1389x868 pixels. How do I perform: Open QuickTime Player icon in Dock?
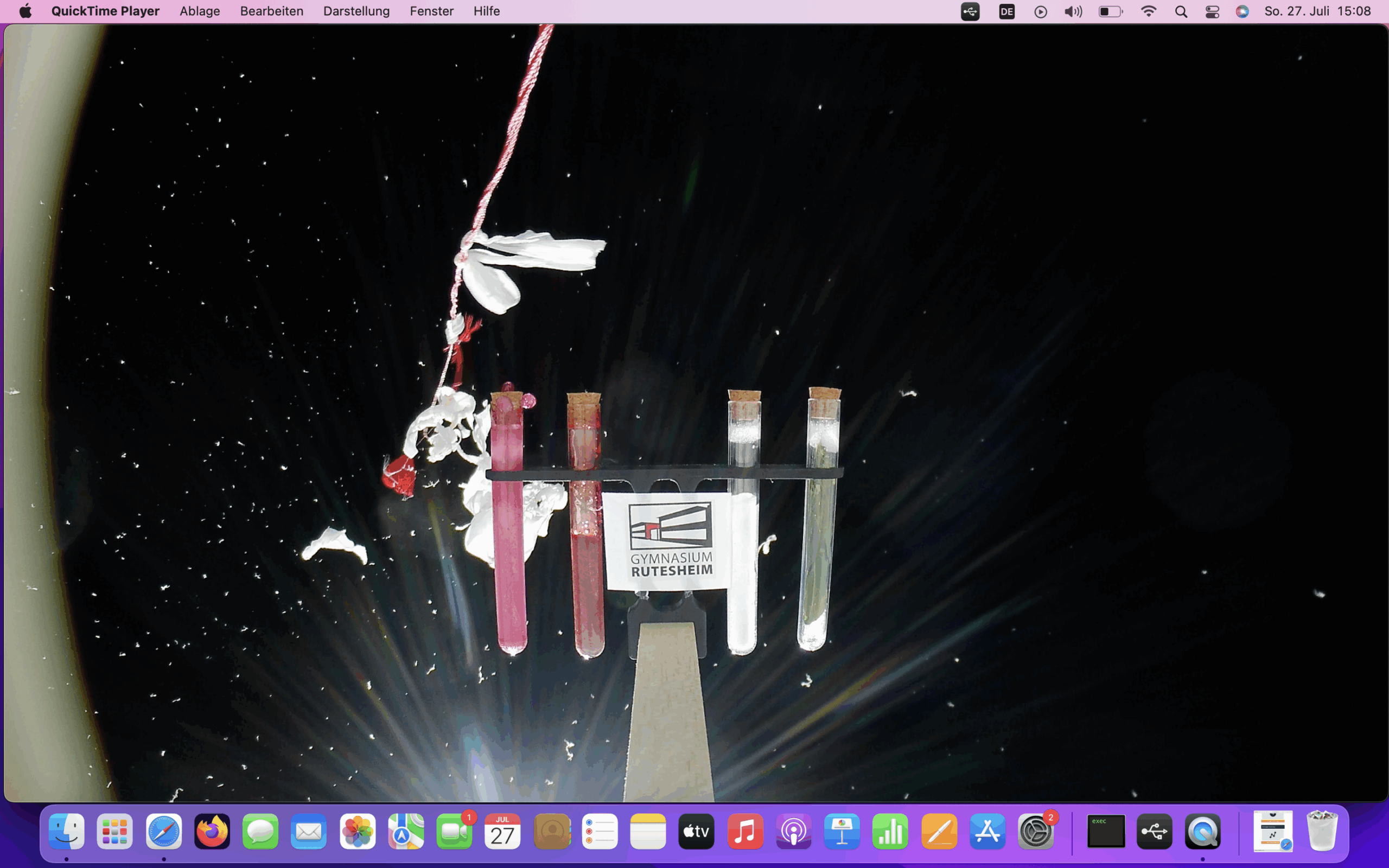(x=1202, y=831)
